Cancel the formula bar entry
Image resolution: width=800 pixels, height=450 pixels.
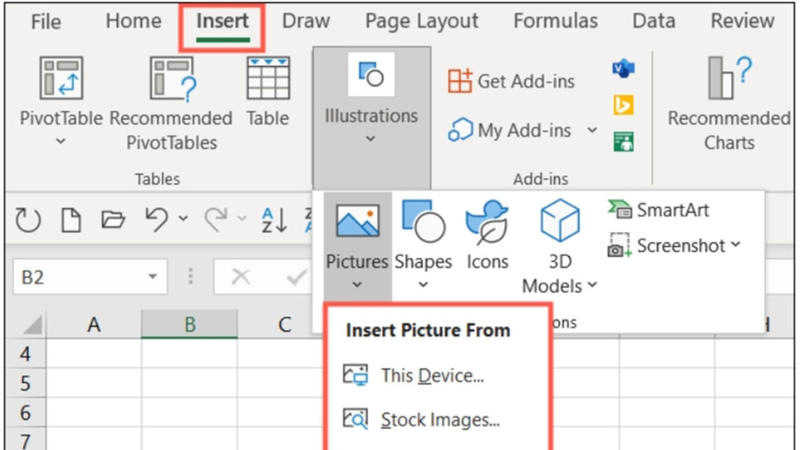240,277
